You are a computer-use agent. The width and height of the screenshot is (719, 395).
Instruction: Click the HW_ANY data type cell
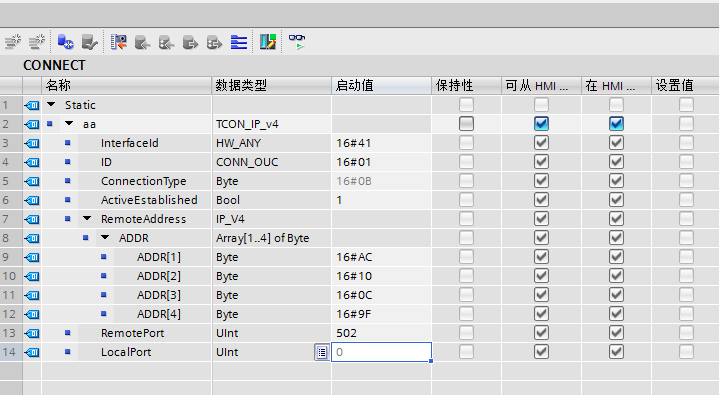coord(271,143)
